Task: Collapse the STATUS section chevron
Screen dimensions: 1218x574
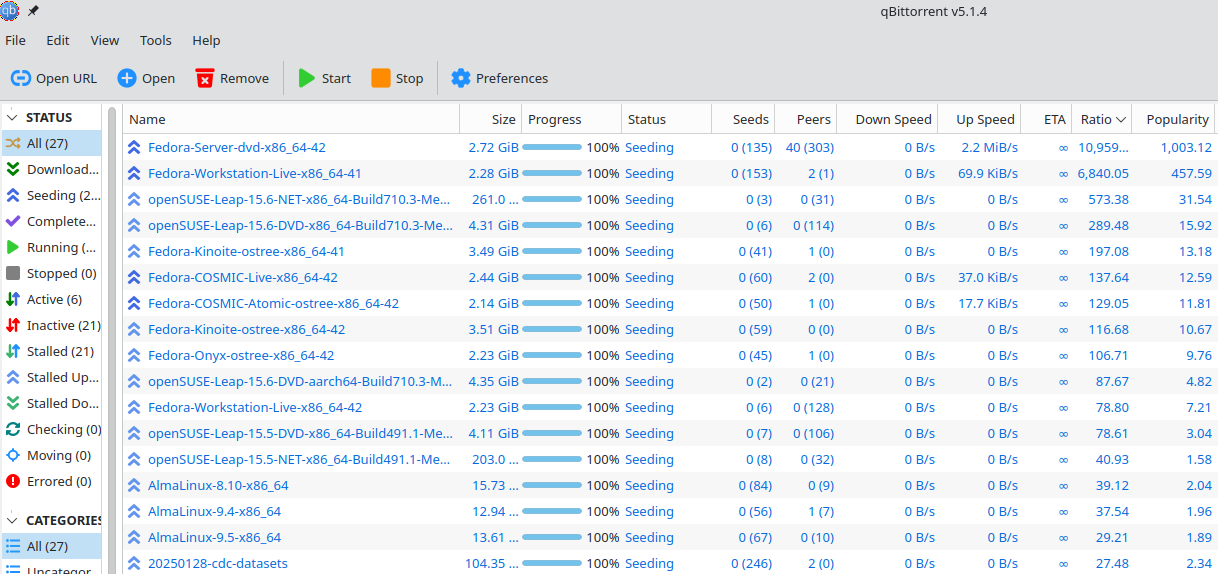Action: (12, 117)
